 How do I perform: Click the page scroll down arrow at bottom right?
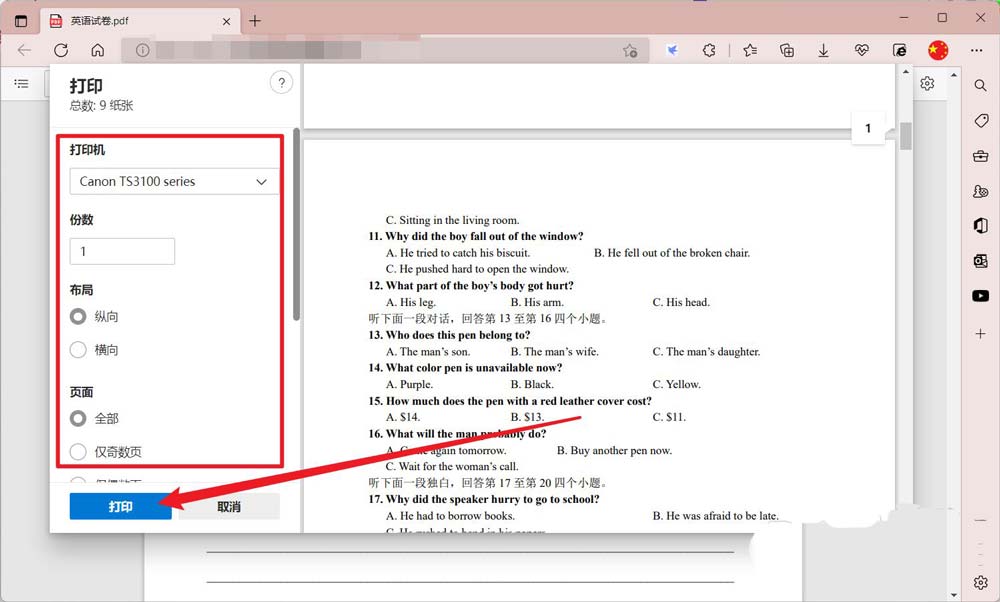pos(953,595)
